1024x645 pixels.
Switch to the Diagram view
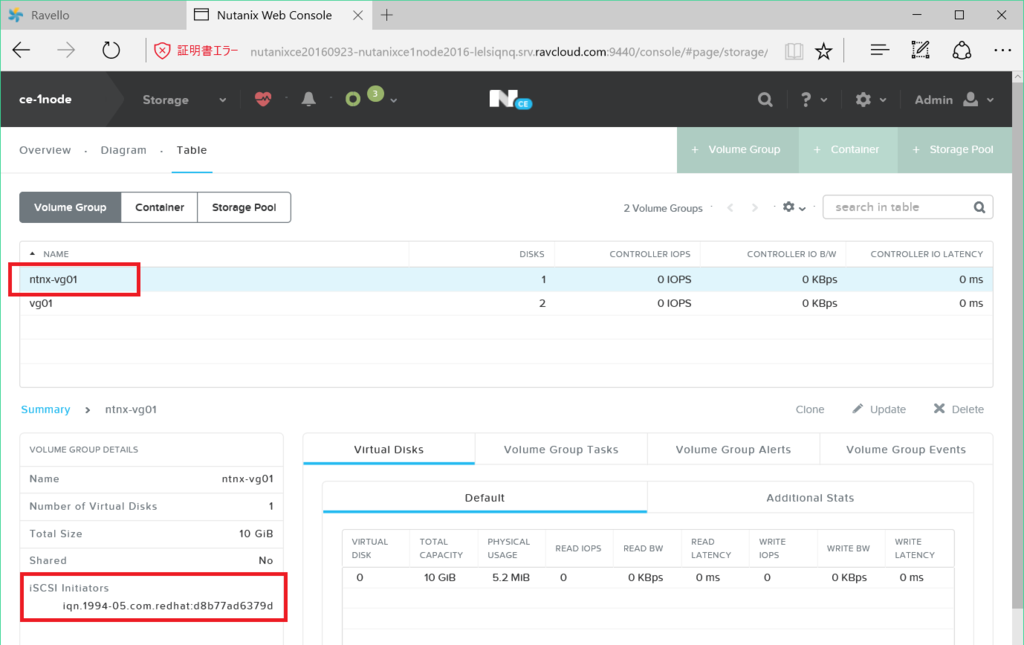pos(123,150)
